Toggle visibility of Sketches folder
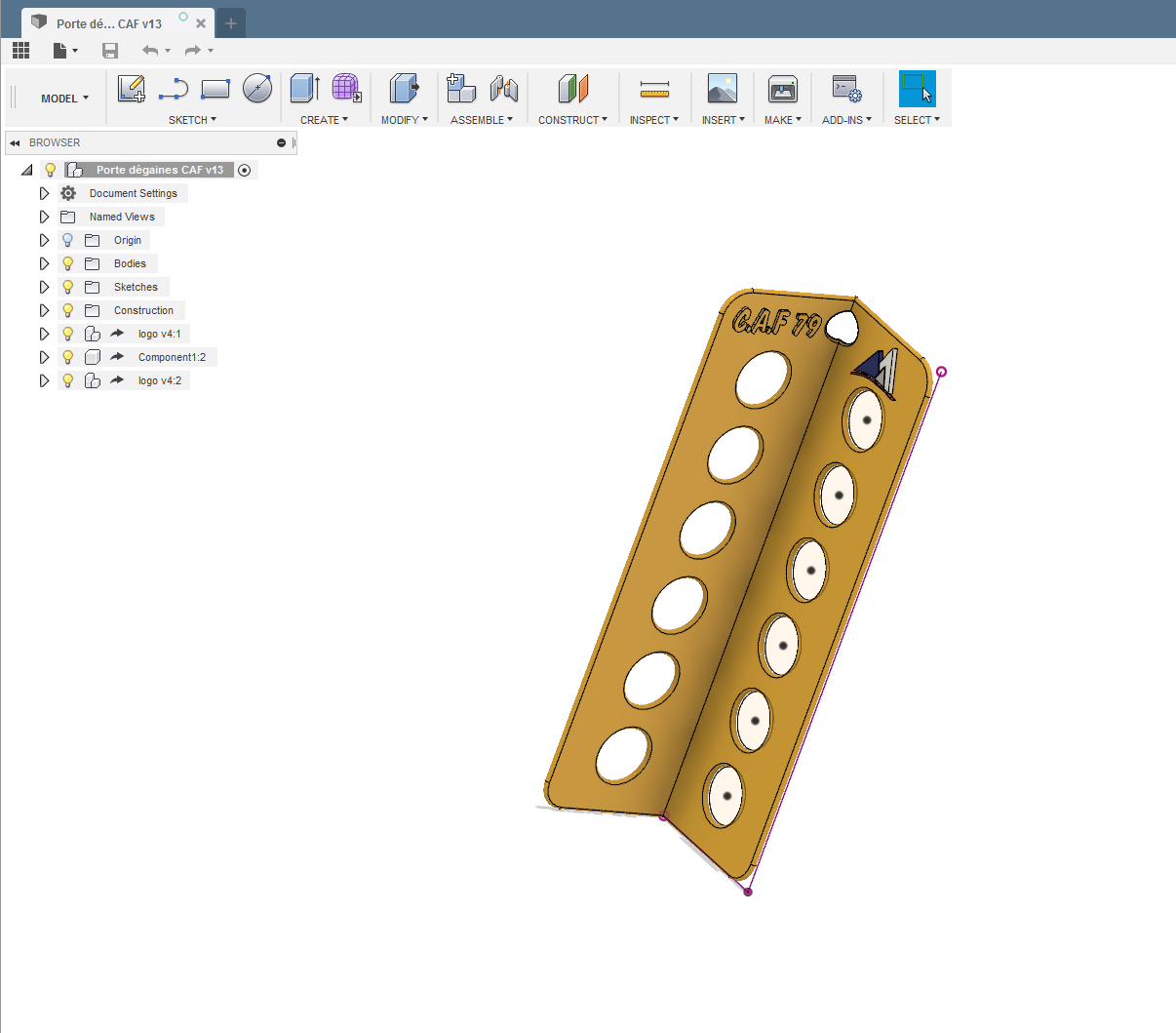This screenshot has width=1176, height=1033. (68, 287)
